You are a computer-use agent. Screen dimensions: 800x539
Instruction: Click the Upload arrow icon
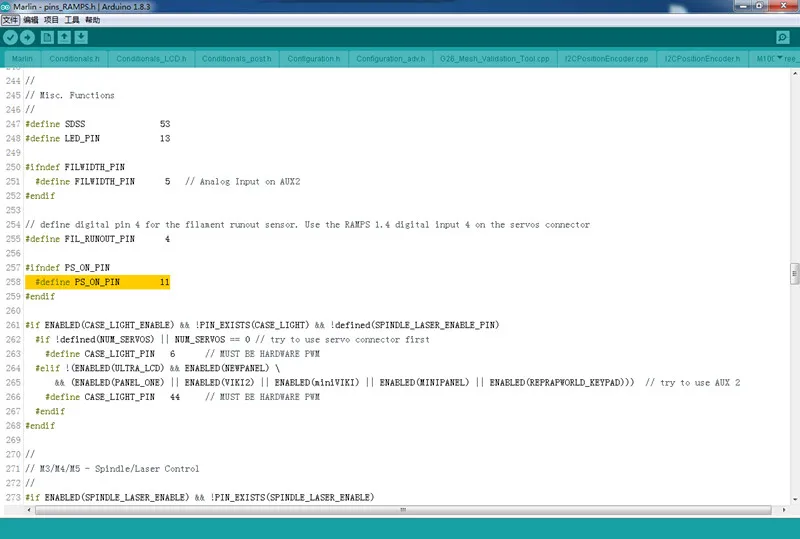click(x=27, y=37)
